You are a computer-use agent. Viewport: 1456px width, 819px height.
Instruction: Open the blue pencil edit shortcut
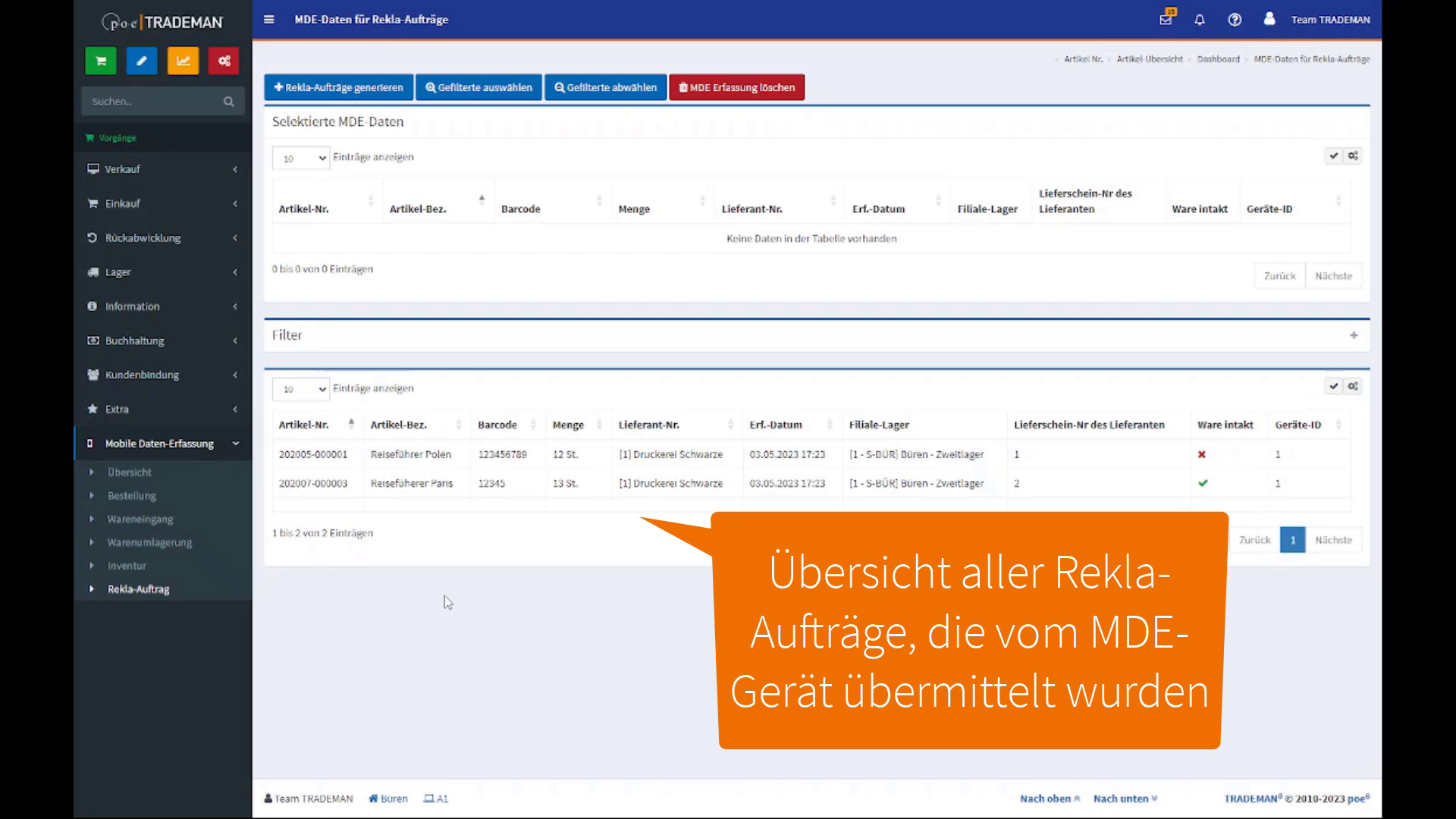click(x=142, y=61)
